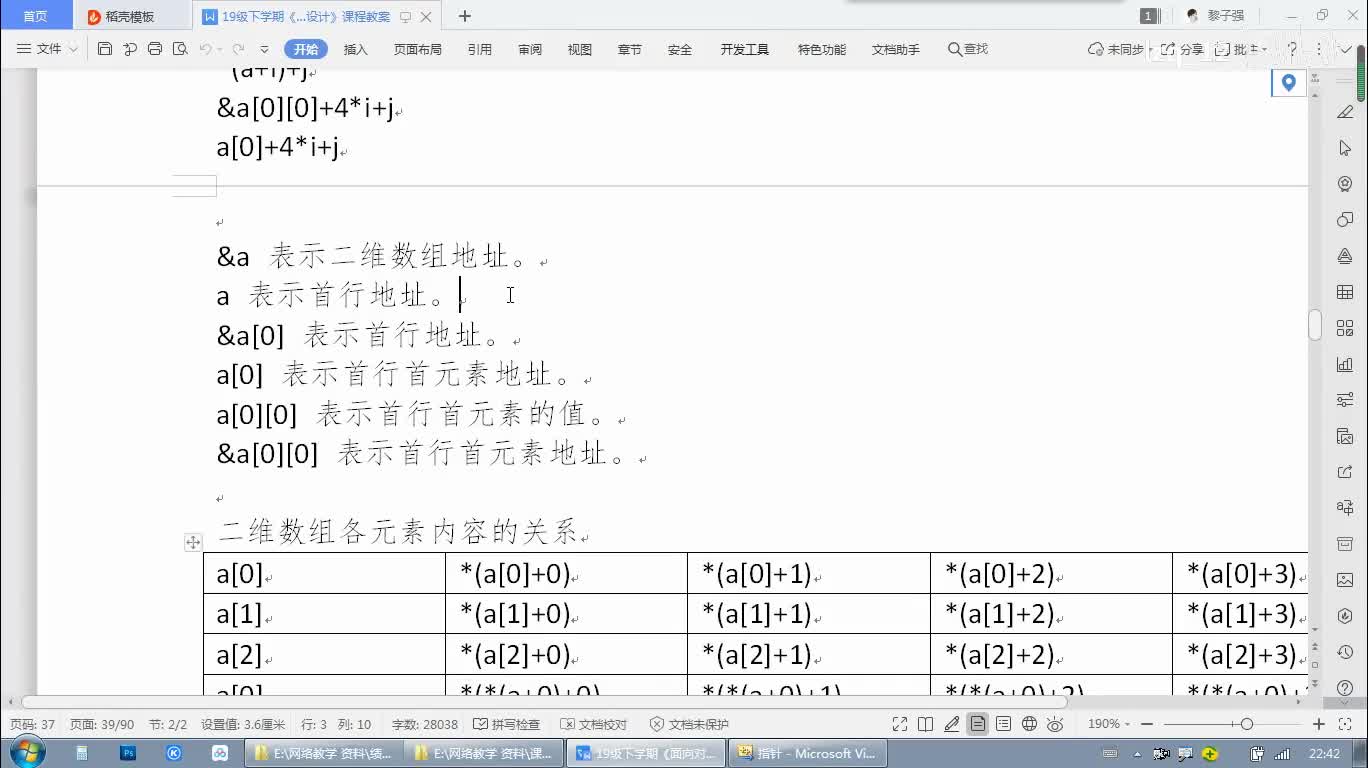The height and width of the screenshot is (768, 1368).
Task: Toggle eye protection mode icon
Action: (x=1056, y=724)
